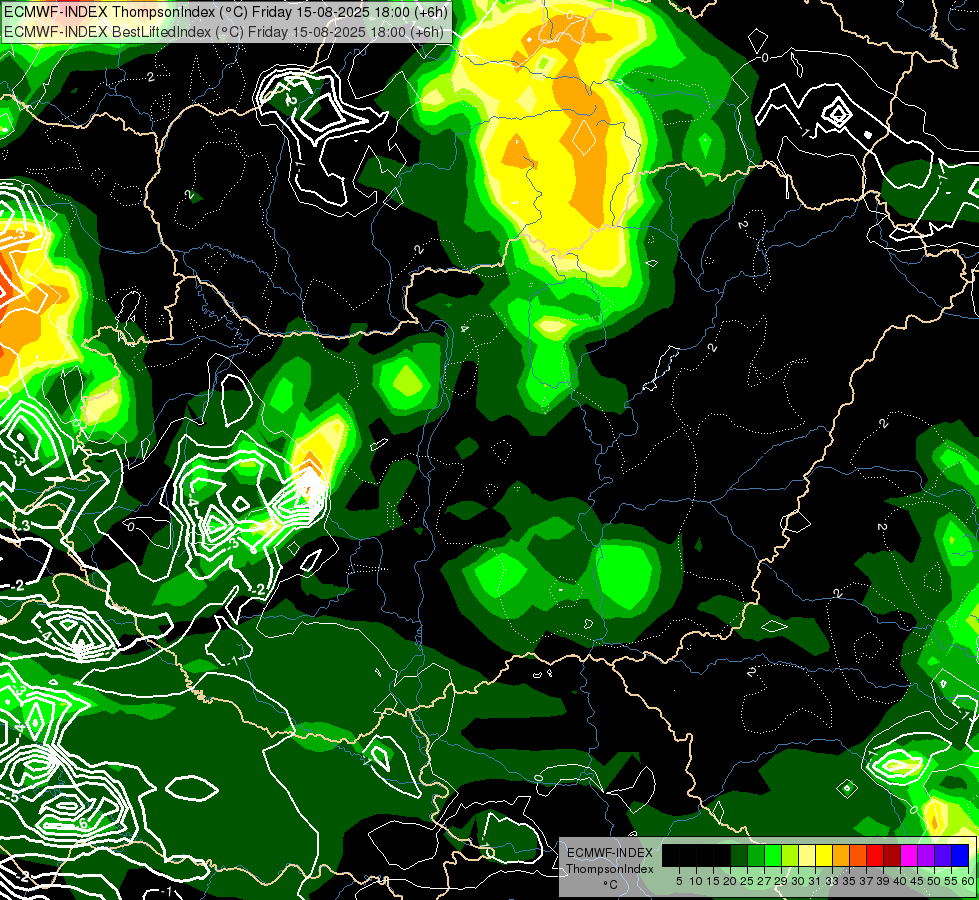979x900 pixels.
Task: Pick the dark green 20–25 legend swatch
Action: click(739, 855)
